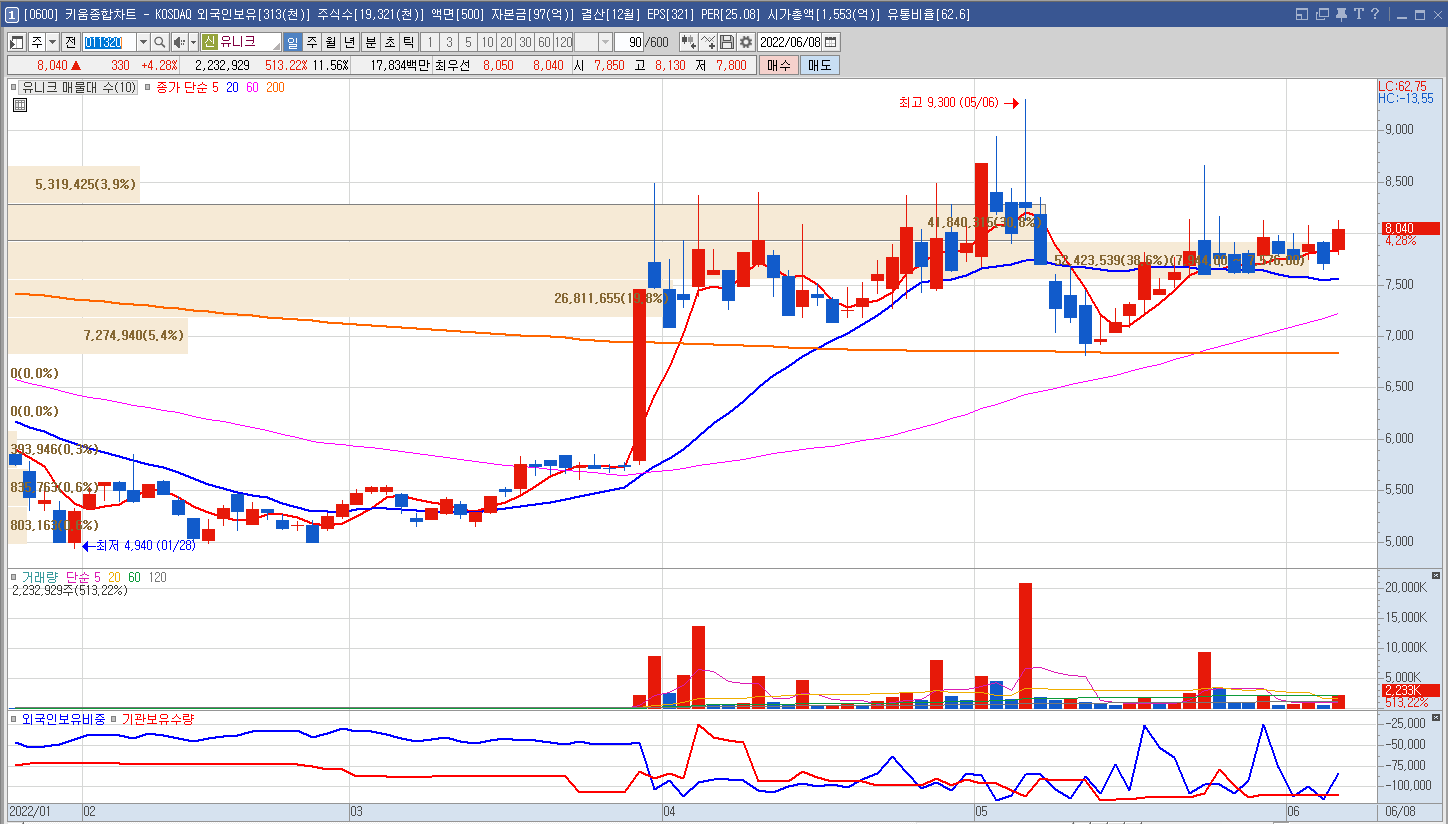The image size is (1448, 824).
Task: Click the save chart floppy disk icon
Action: tap(727, 42)
